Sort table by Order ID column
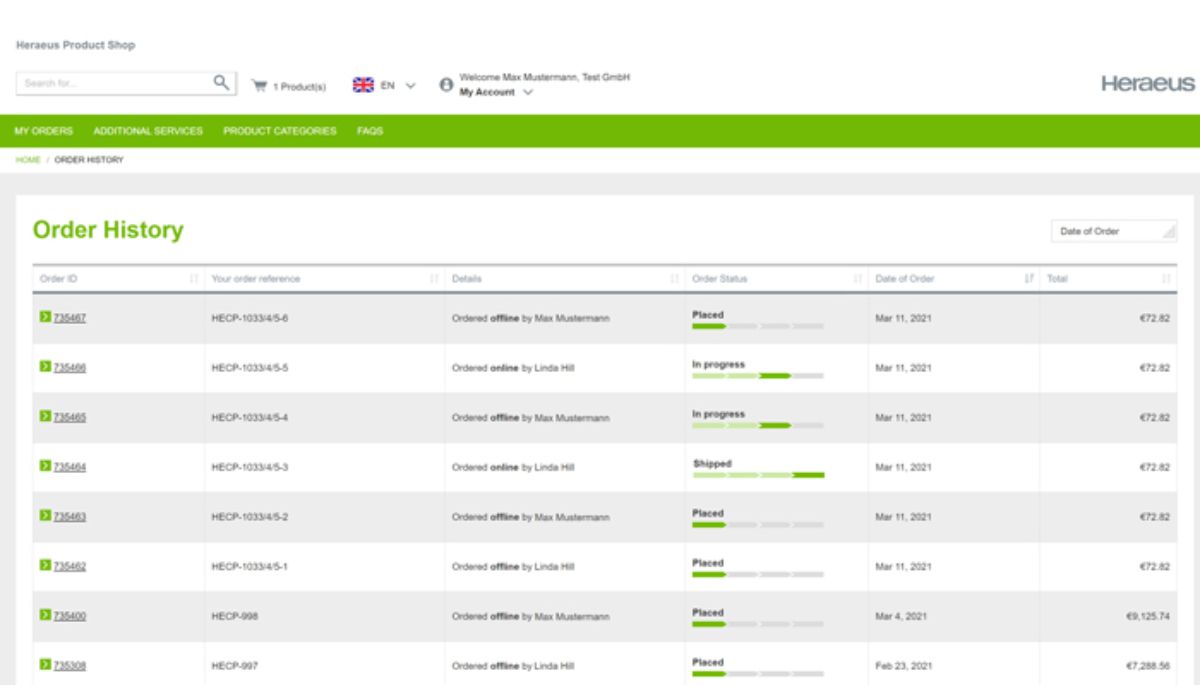Viewport: 1200px width, 685px height. [x=193, y=279]
